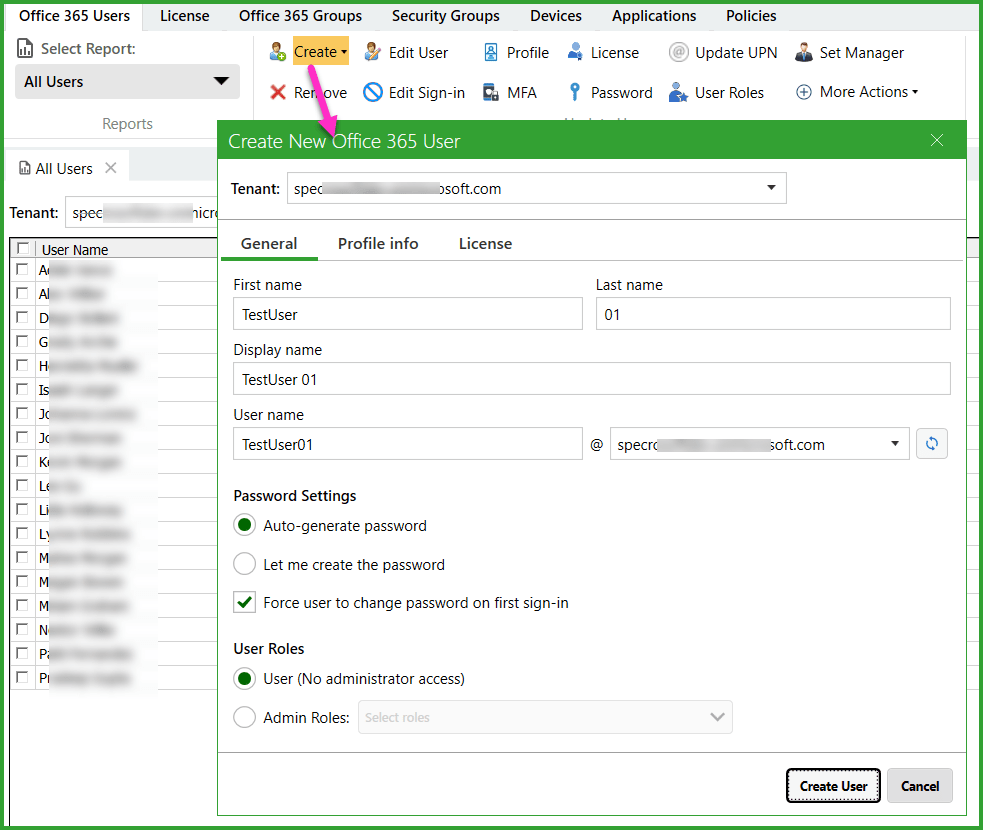Switch to the dialog License tab
Screen dimensions: 983x830
tap(485, 243)
